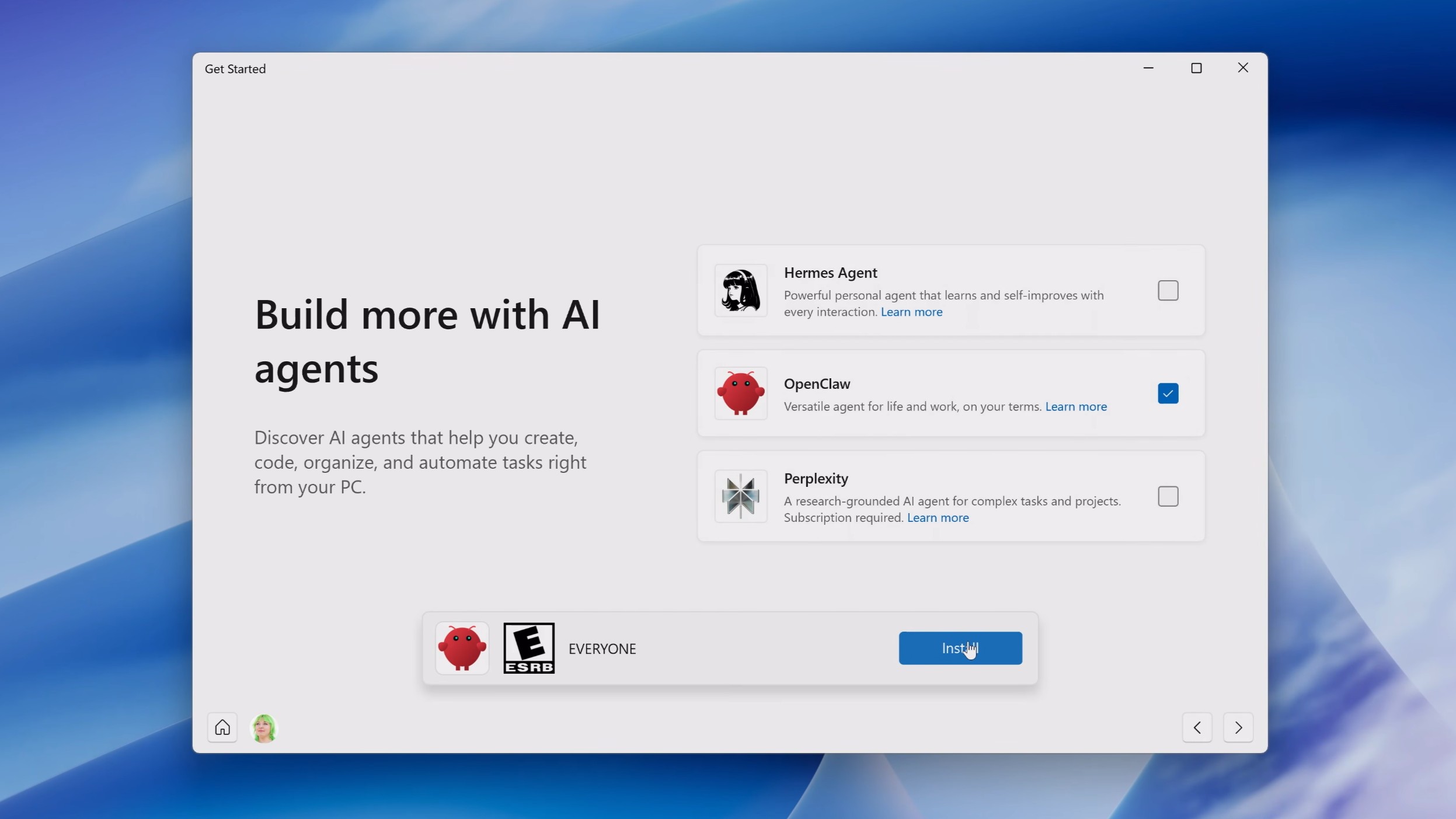Viewport: 1456px width, 819px height.
Task: Check the Perplexity checkbox
Action: 1168,496
